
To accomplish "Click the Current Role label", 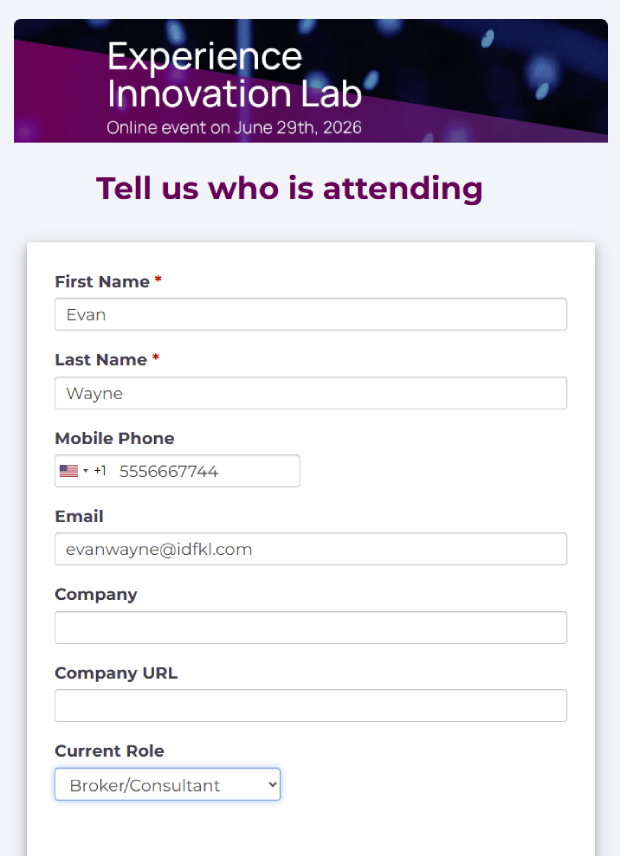I will click(x=109, y=751).
